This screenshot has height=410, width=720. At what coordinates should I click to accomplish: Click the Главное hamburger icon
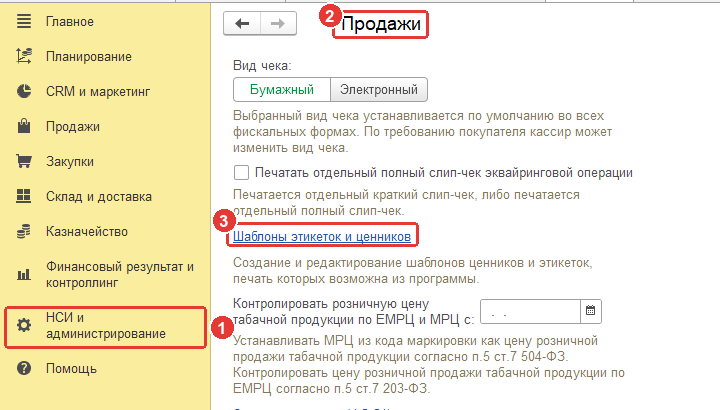click(x=24, y=21)
